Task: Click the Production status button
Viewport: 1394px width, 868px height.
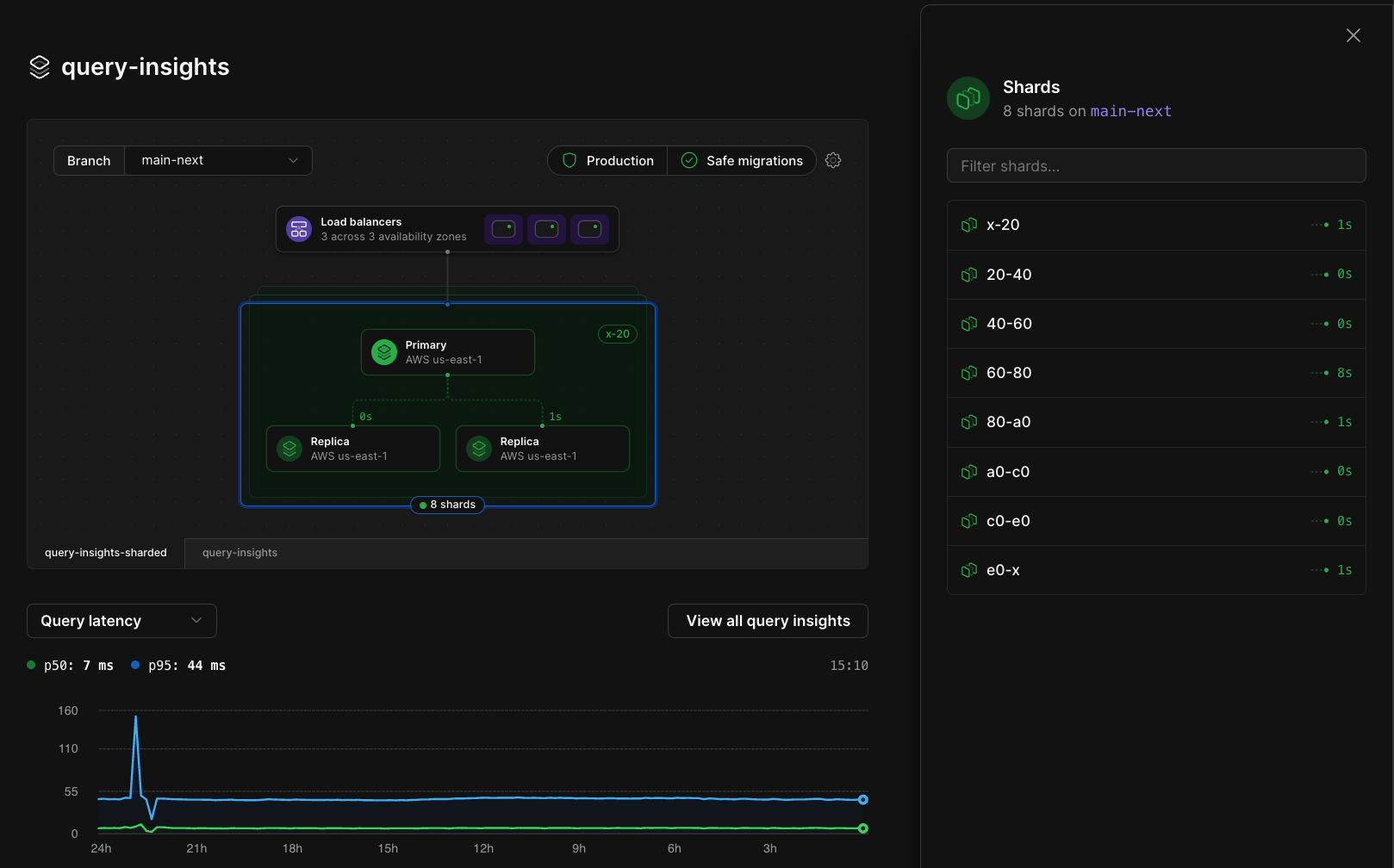Action: (x=607, y=160)
